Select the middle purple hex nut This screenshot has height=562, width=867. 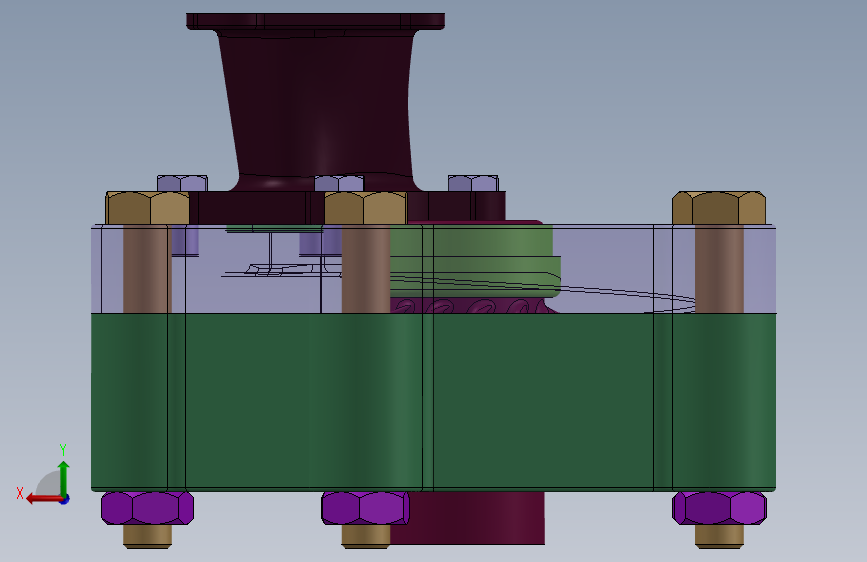(x=365, y=508)
